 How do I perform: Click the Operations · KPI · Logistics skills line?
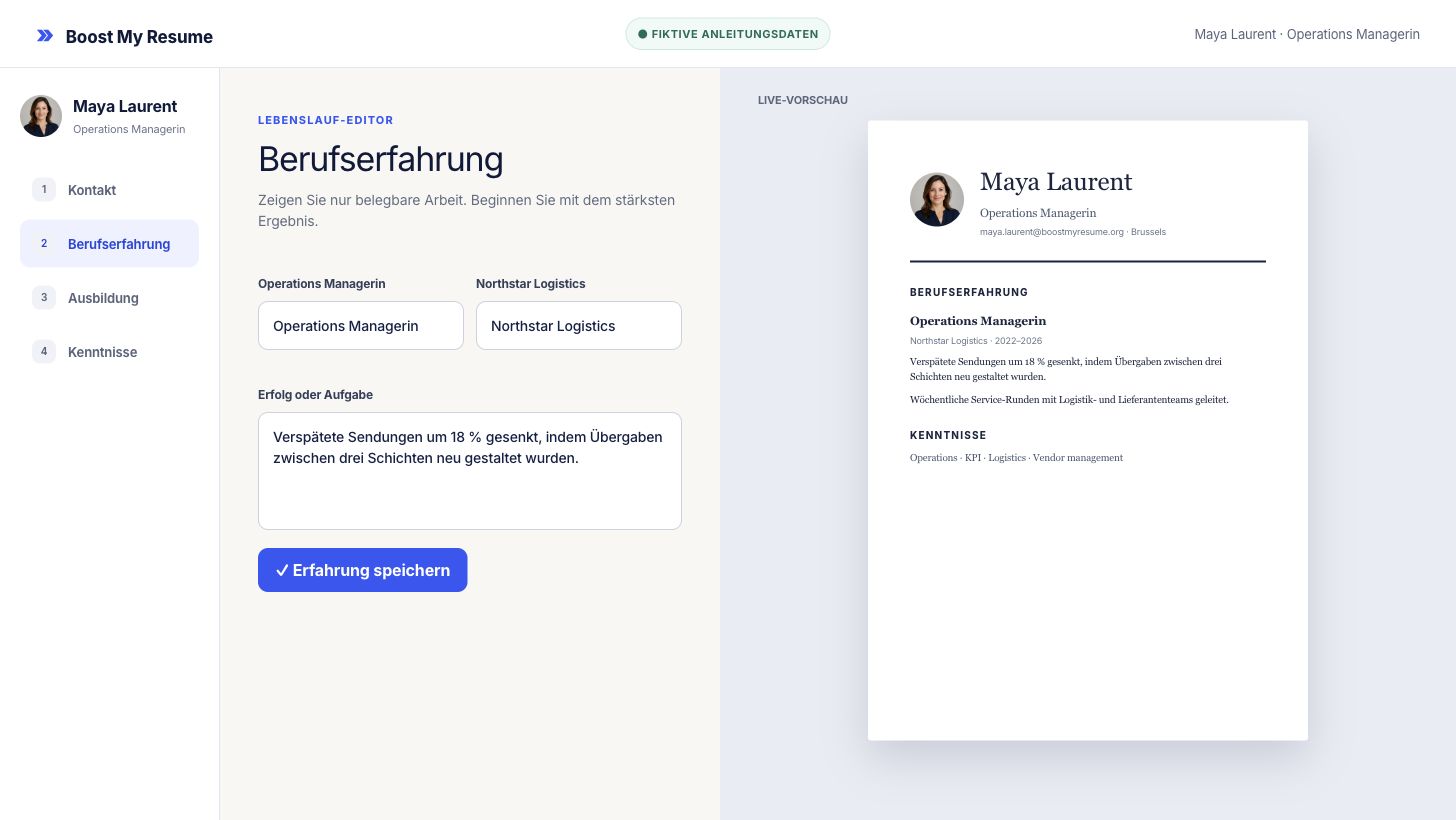click(1016, 458)
